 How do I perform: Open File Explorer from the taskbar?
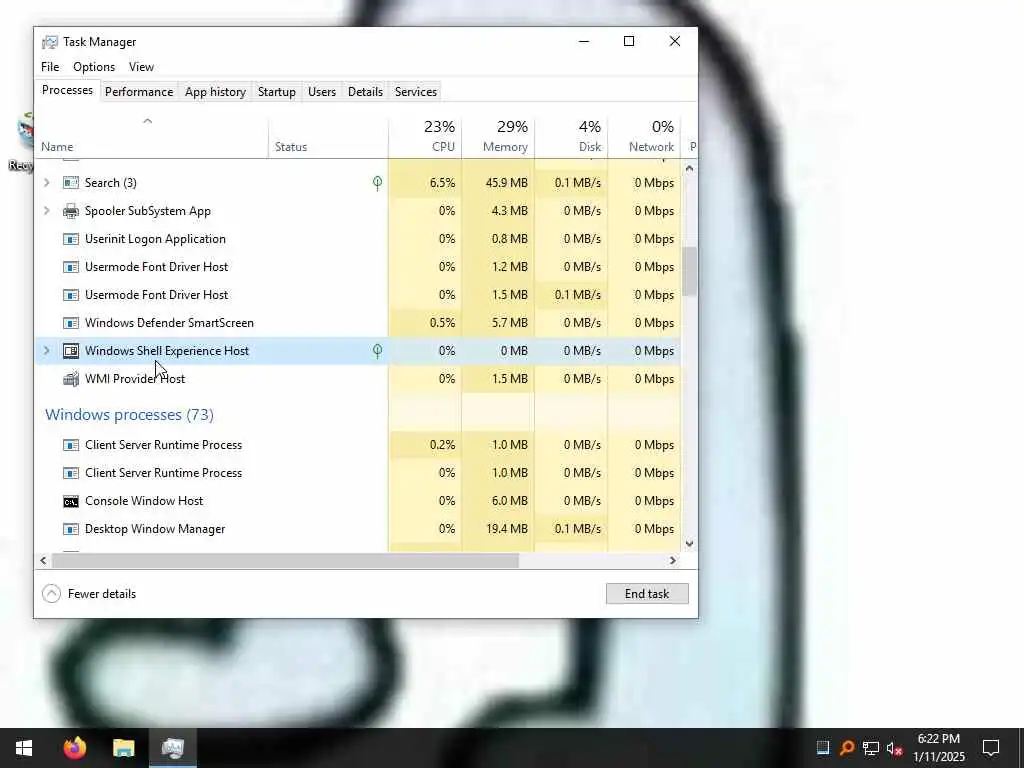[x=123, y=748]
